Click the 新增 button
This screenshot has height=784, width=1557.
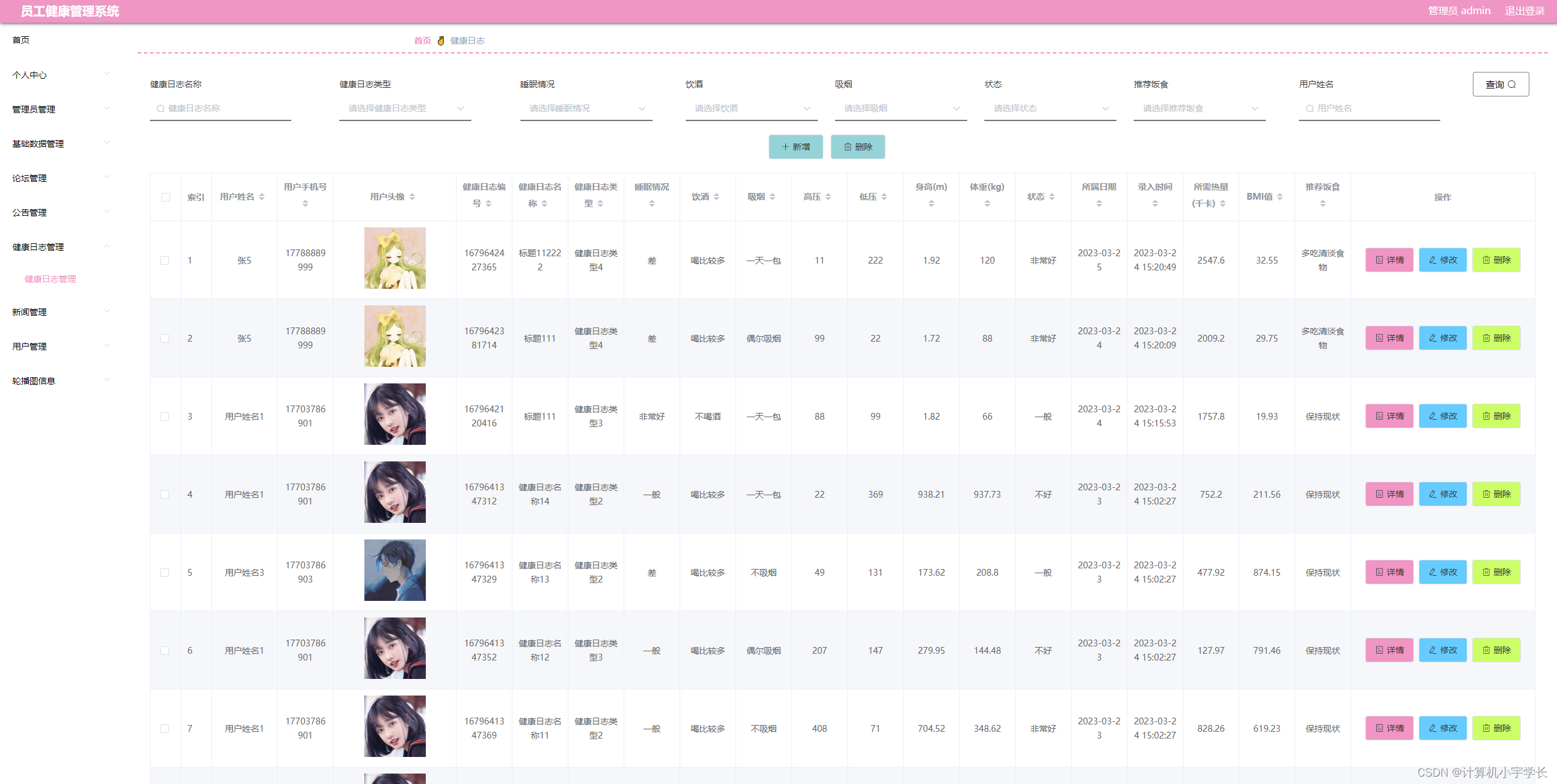coord(796,147)
